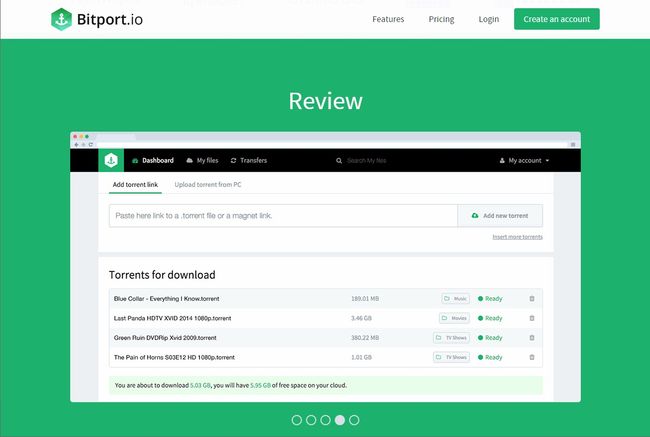This screenshot has height=437, width=650.
Task: Delete Pain of Horns torrent with trash icon
Action: pyautogui.click(x=532, y=357)
